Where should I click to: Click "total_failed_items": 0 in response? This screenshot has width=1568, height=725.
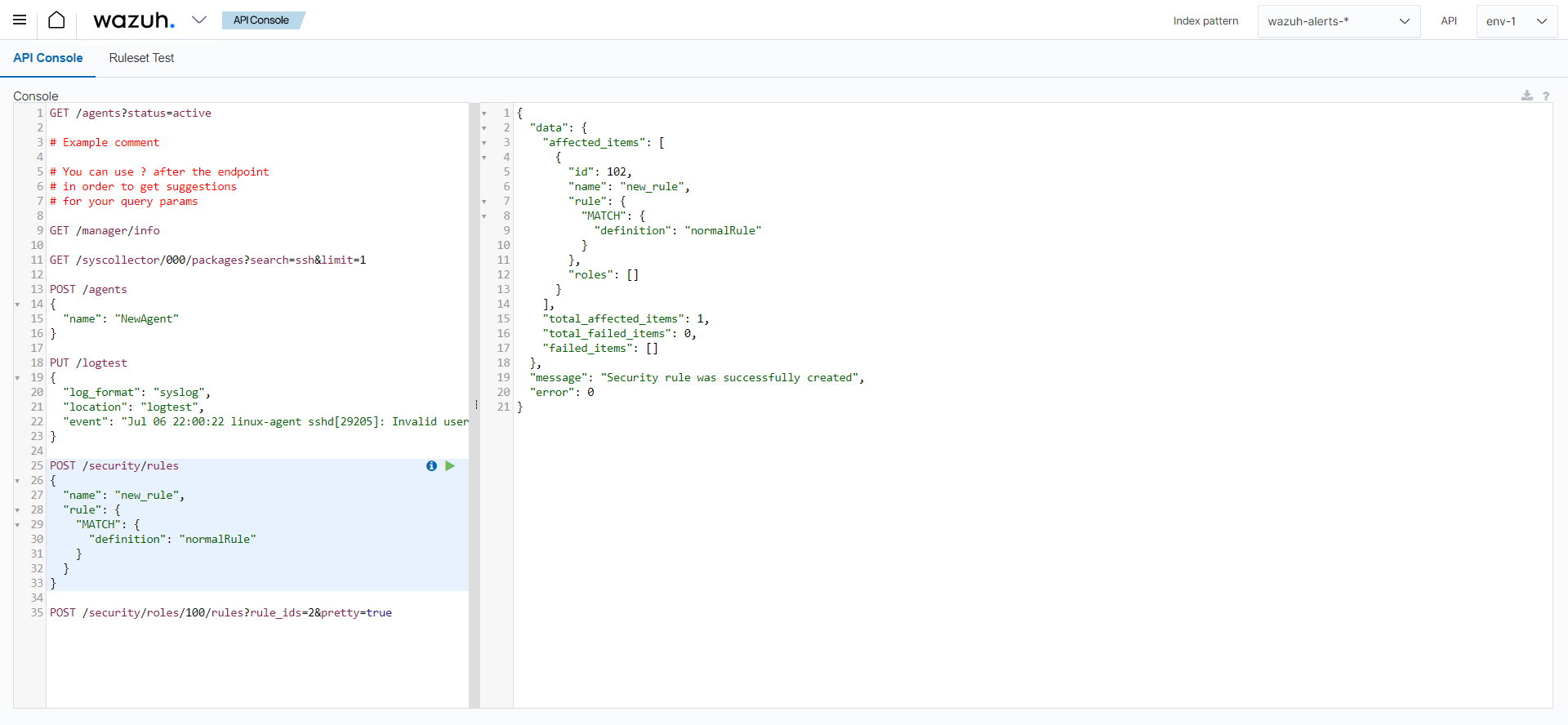click(x=620, y=334)
